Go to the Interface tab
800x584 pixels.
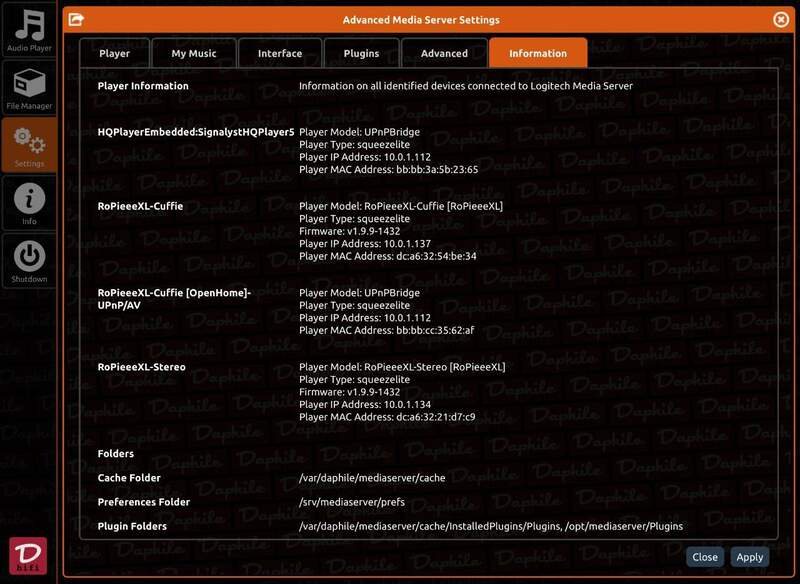tap(280, 53)
